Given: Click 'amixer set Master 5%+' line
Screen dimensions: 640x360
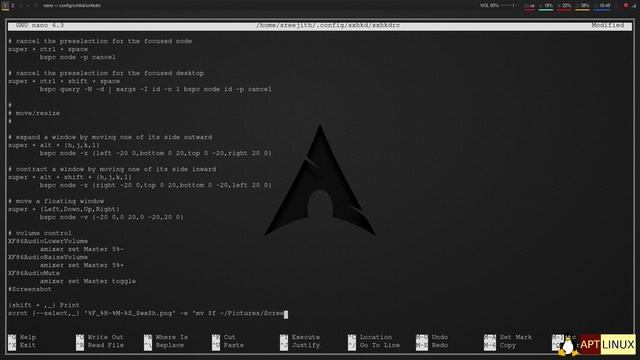Looking at the screenshot, I should coord(82,265).
